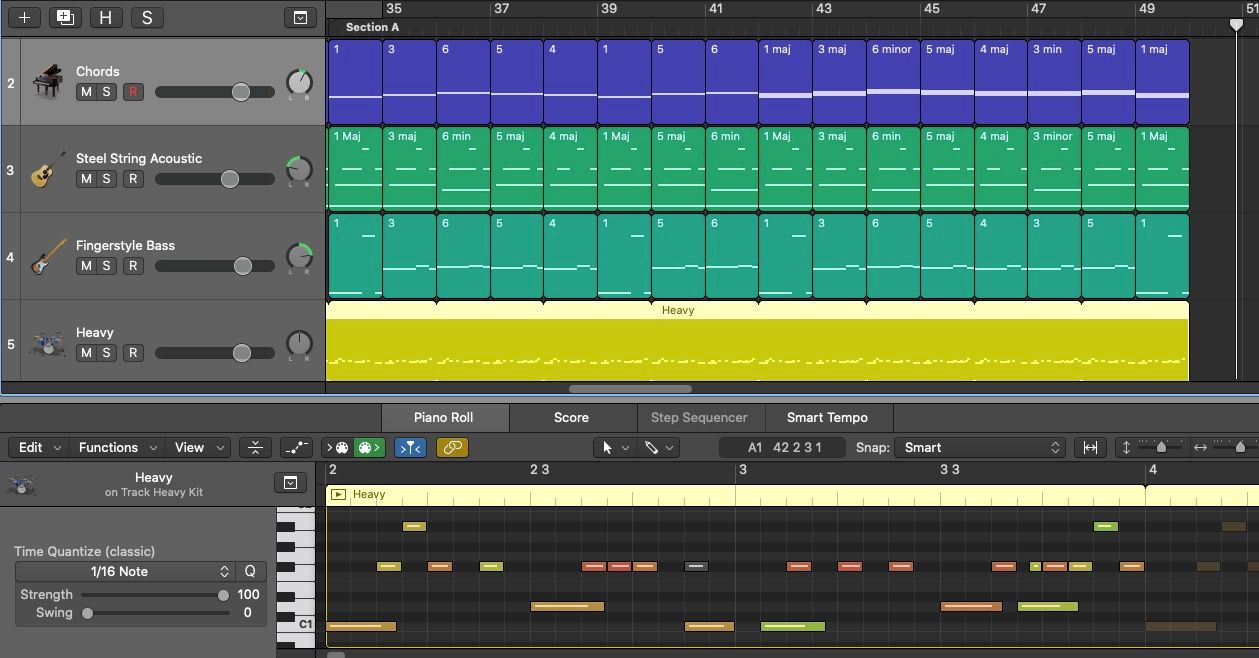Click the yellow link icon in Piano Roll
This screenshot has width=1259, height=658.
click(x=452, y=448)
